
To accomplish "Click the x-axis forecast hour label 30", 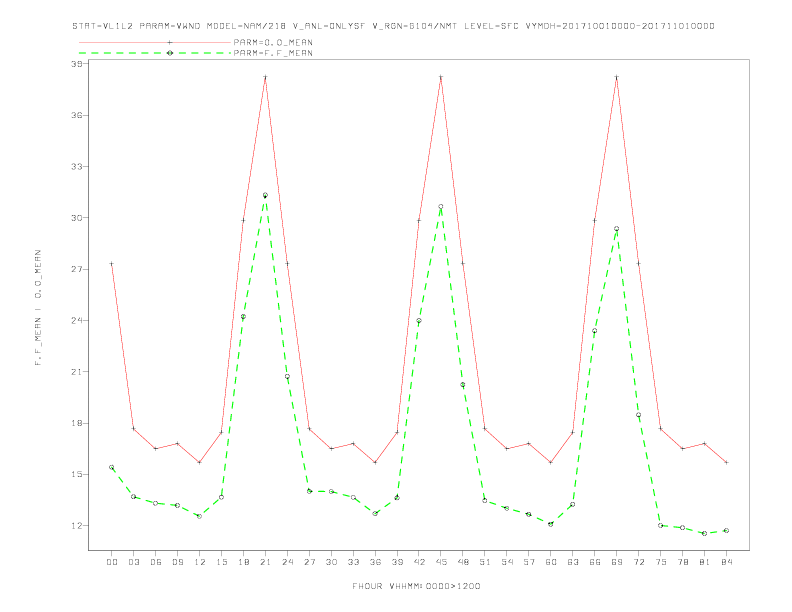I will point(331,562).
